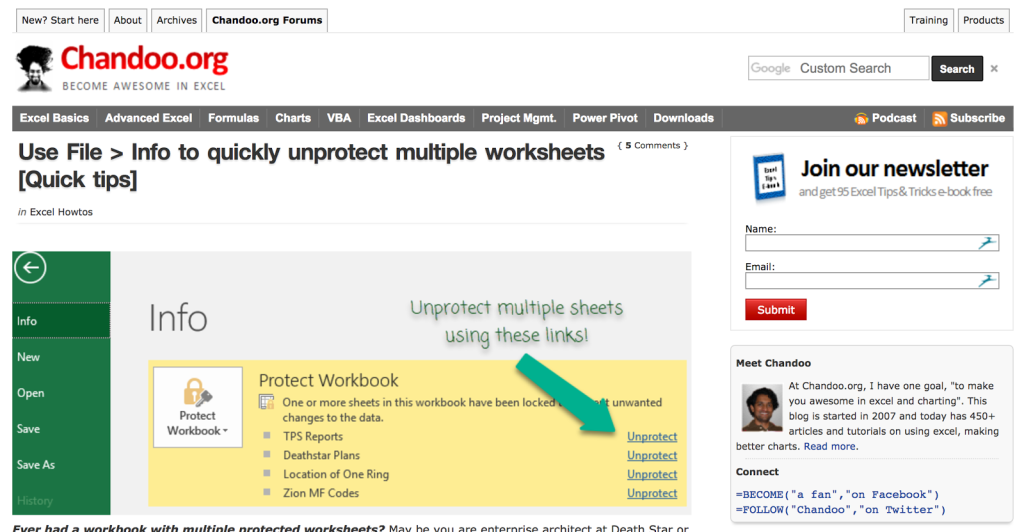Click the podcast icon next to Podcast
The width and height of the screenshot is (1024, 532).
[861, 118]
